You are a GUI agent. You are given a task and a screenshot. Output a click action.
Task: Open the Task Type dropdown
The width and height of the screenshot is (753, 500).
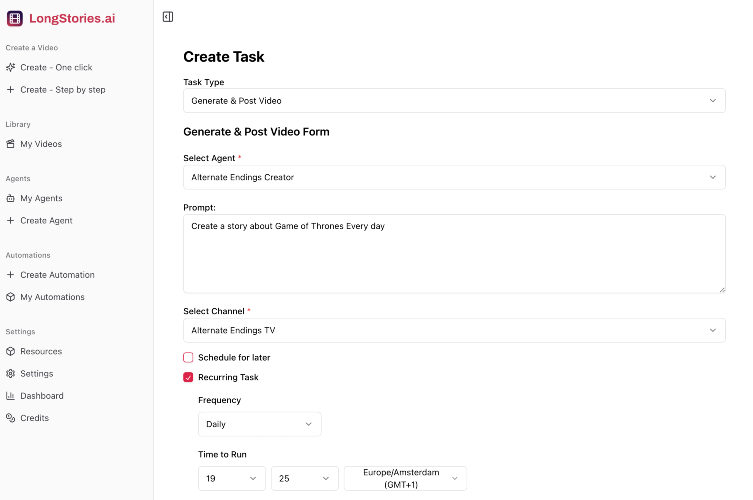(454, 101)
